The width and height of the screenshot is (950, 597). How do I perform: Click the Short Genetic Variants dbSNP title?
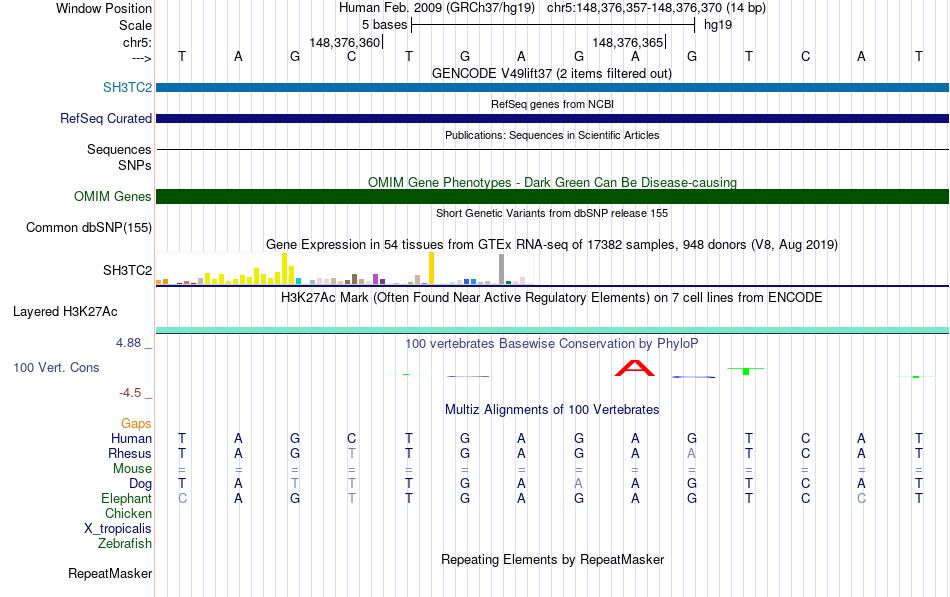click(552, 213)
